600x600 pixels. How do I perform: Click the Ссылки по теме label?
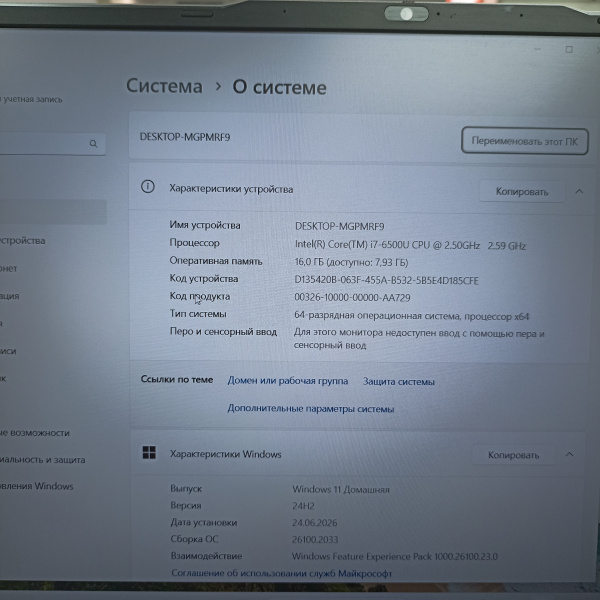[177, 379]
